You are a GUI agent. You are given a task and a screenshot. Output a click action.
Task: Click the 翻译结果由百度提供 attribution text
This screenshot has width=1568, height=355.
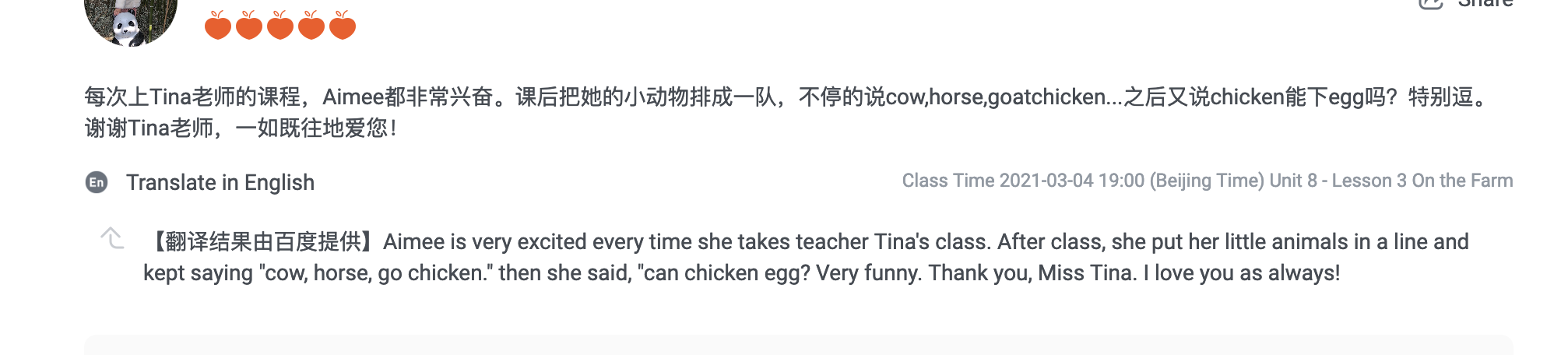click(263, 241)
